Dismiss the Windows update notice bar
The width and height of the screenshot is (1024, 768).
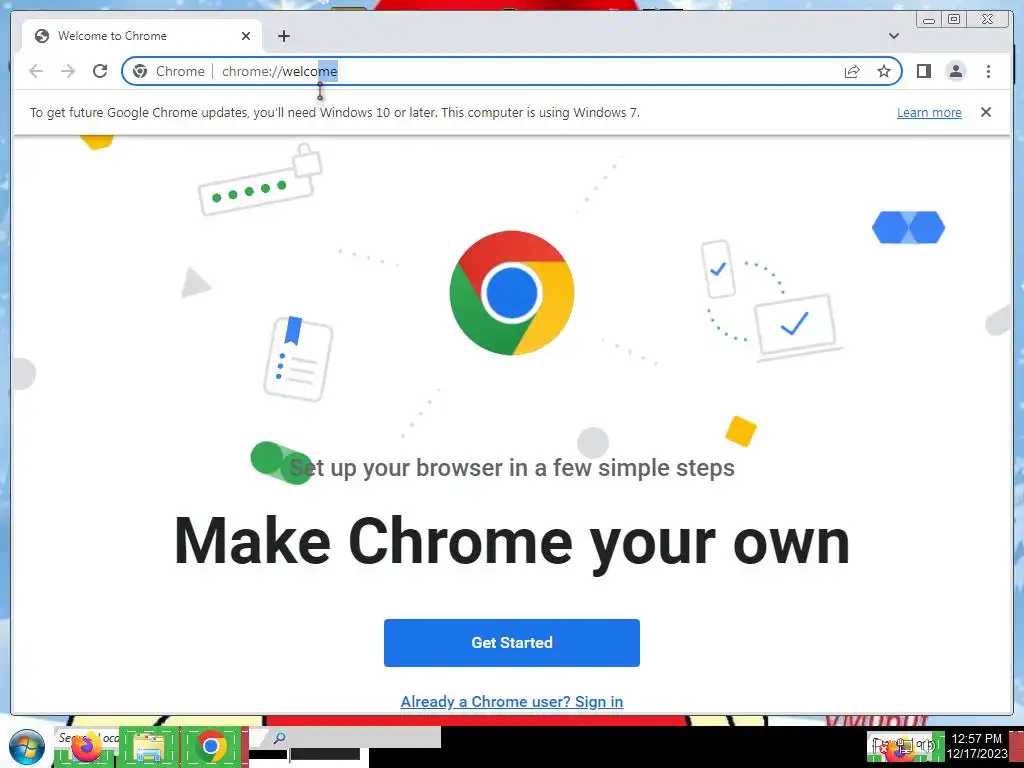(x=985, y=112)
